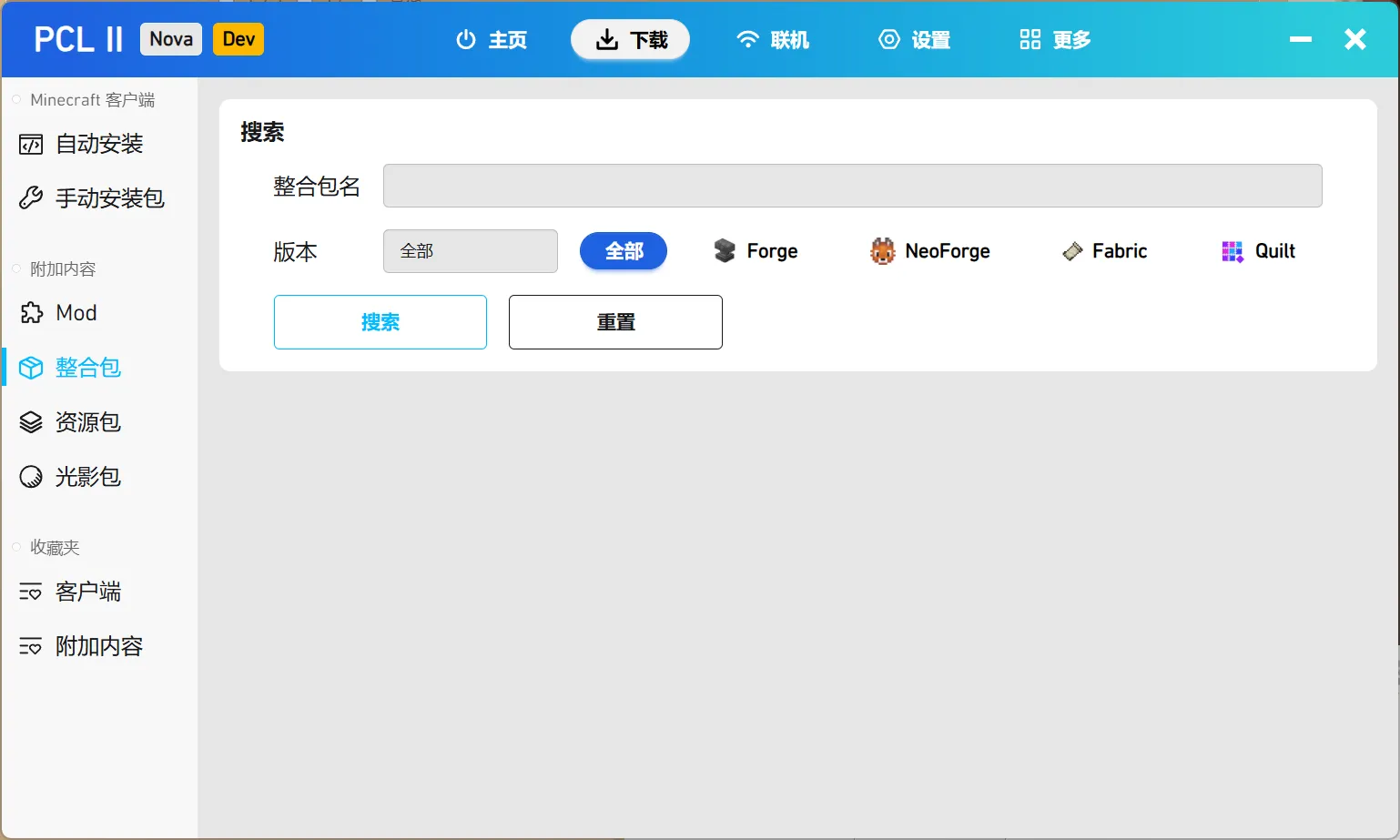Image resolution: width=1400 pixels, height=840 pixels.
Task: Click the heart list icon beside 附加内容 favorites
Action: coord(31,647)
